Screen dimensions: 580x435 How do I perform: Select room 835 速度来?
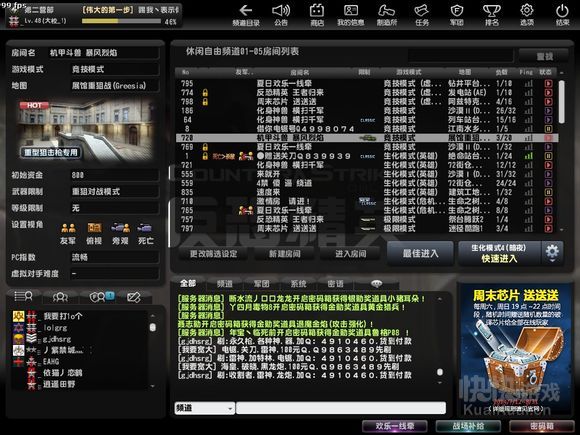coord(367,192)
